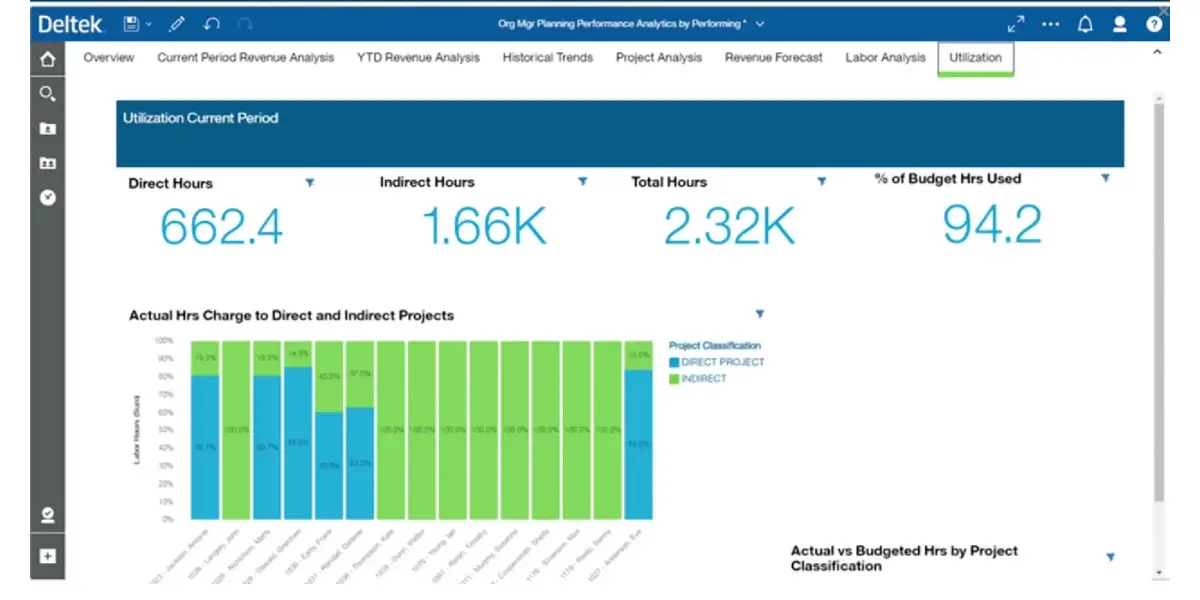The height and width of the screenshot is (600, 1200).
Task: Open the Direct Hours filter icon
Action: [310, 182]
